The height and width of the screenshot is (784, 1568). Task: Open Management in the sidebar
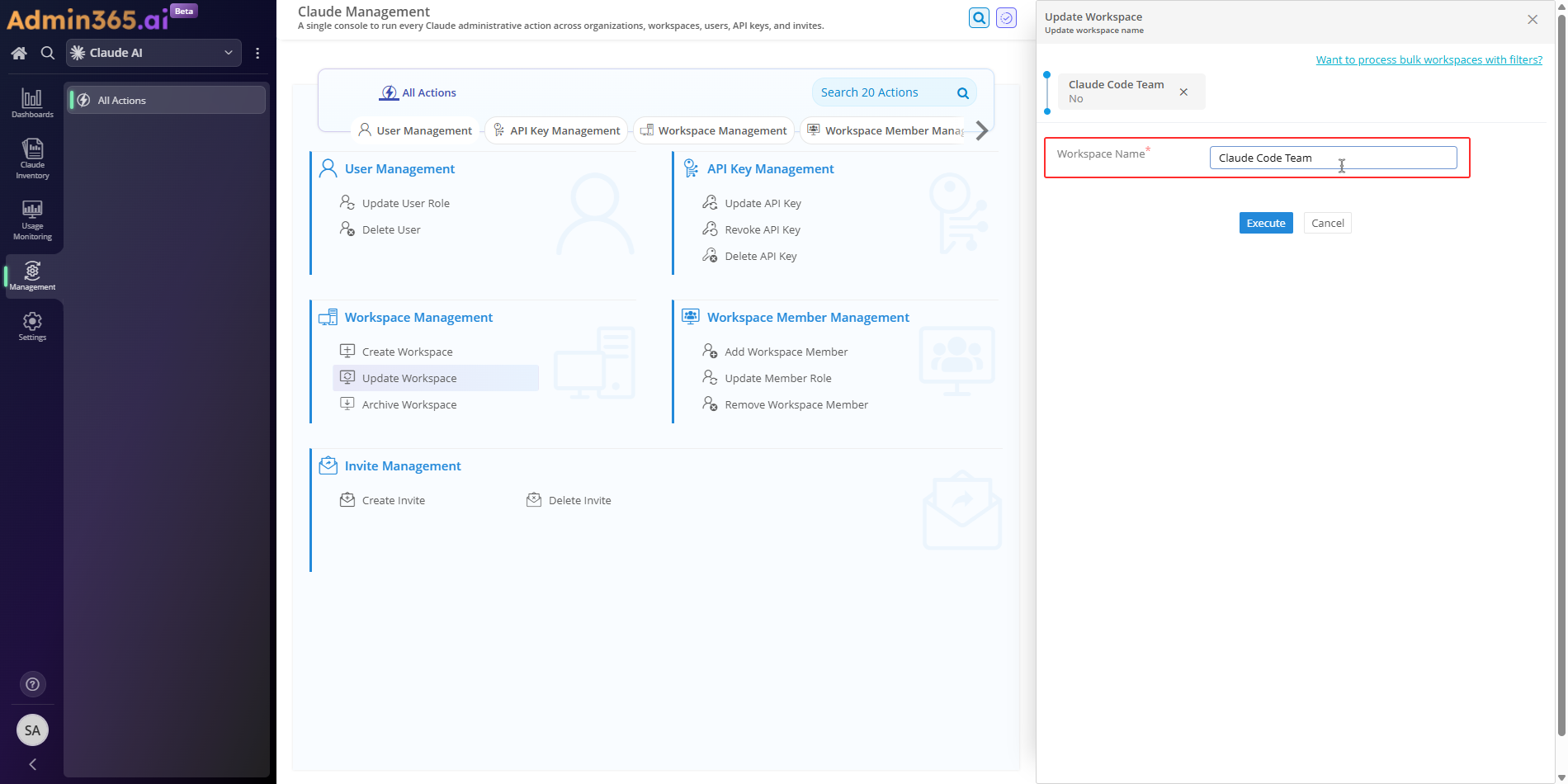click(x=32, y=276)
